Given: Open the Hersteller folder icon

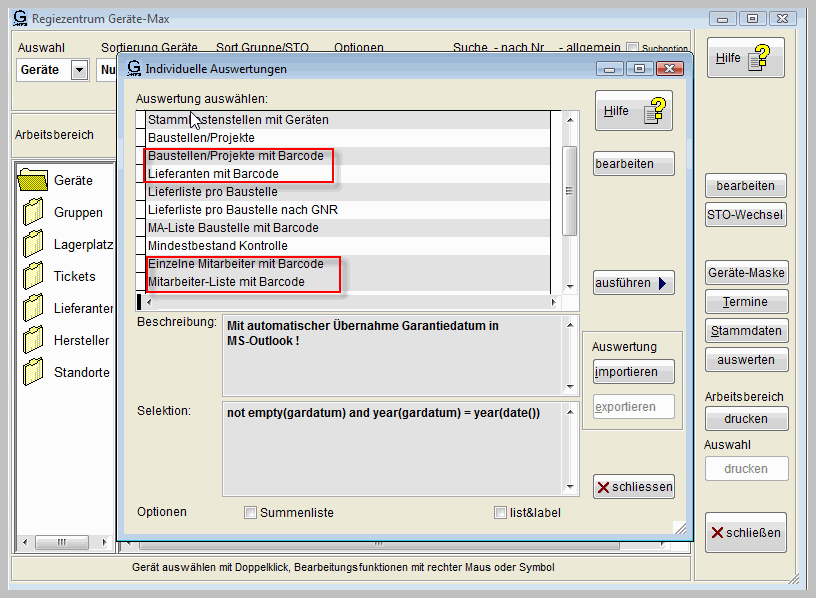Looking at the screenshot, I should tap(34, 340).
